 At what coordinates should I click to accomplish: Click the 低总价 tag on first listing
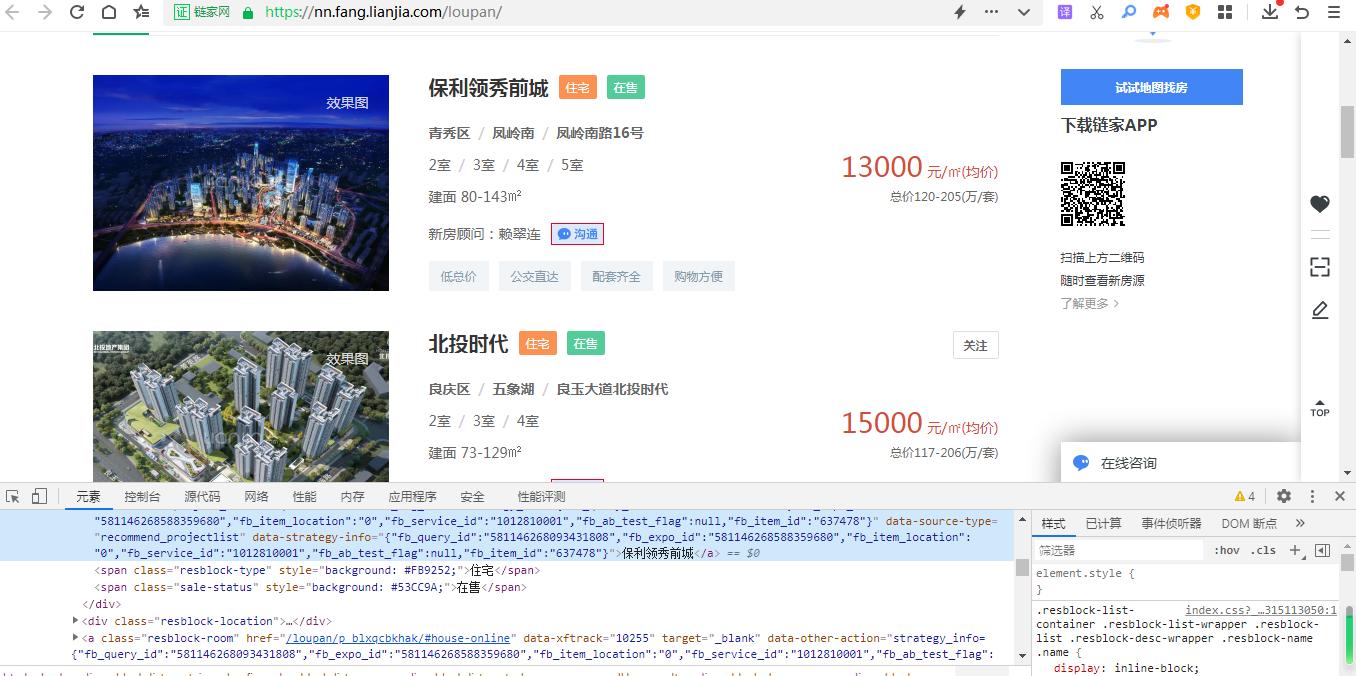459,276
